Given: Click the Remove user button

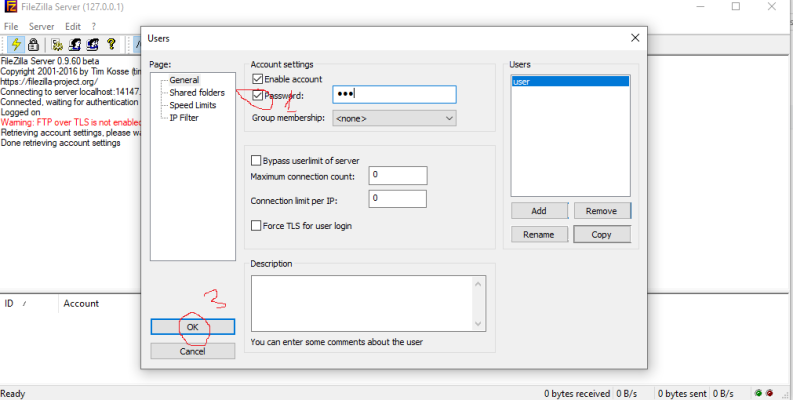Looking at the screenshot, I should click(x=602, y=211).
